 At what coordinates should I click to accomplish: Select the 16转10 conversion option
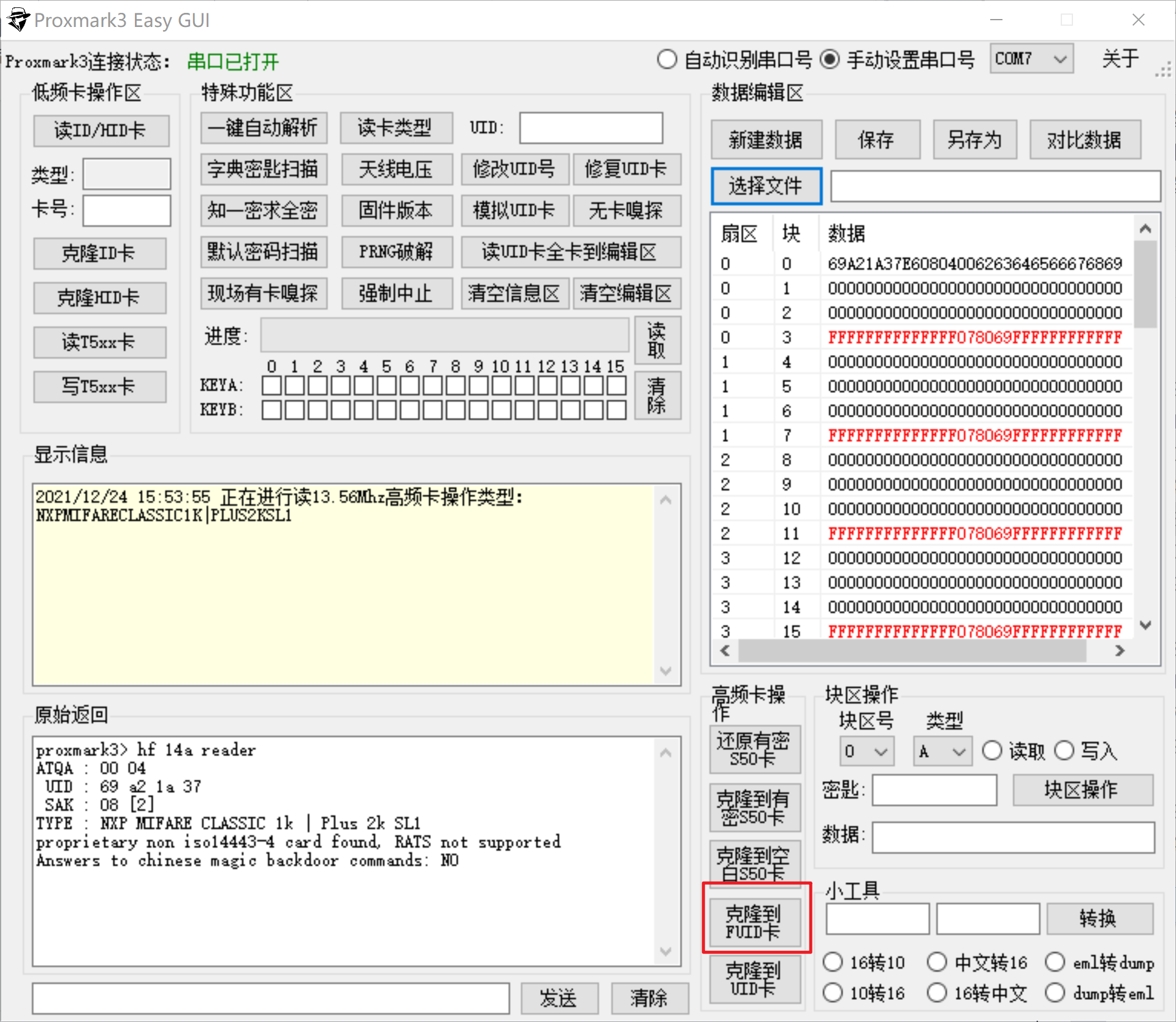pos(833,962)
